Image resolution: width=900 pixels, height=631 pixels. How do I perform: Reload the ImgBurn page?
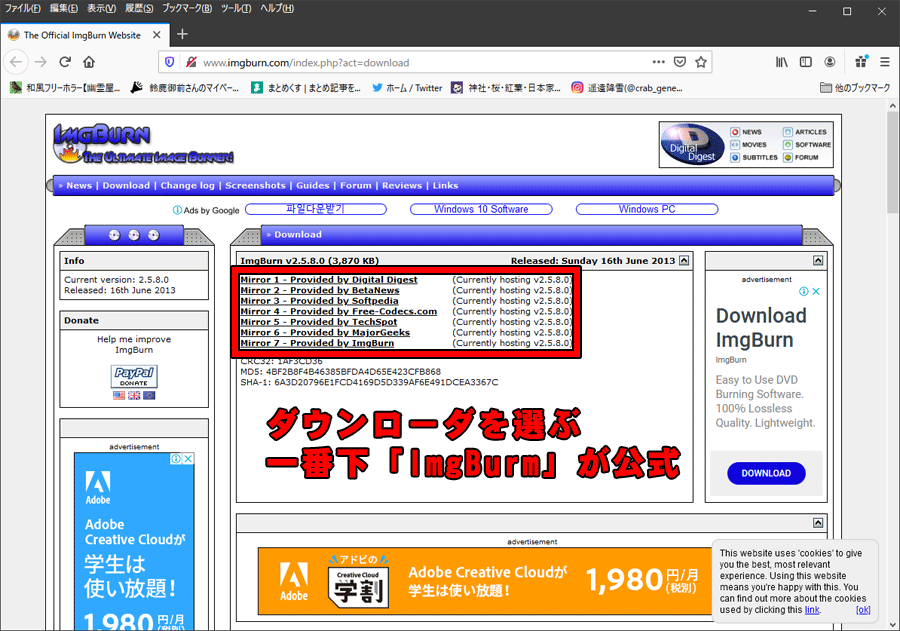[x=65, y=62]
